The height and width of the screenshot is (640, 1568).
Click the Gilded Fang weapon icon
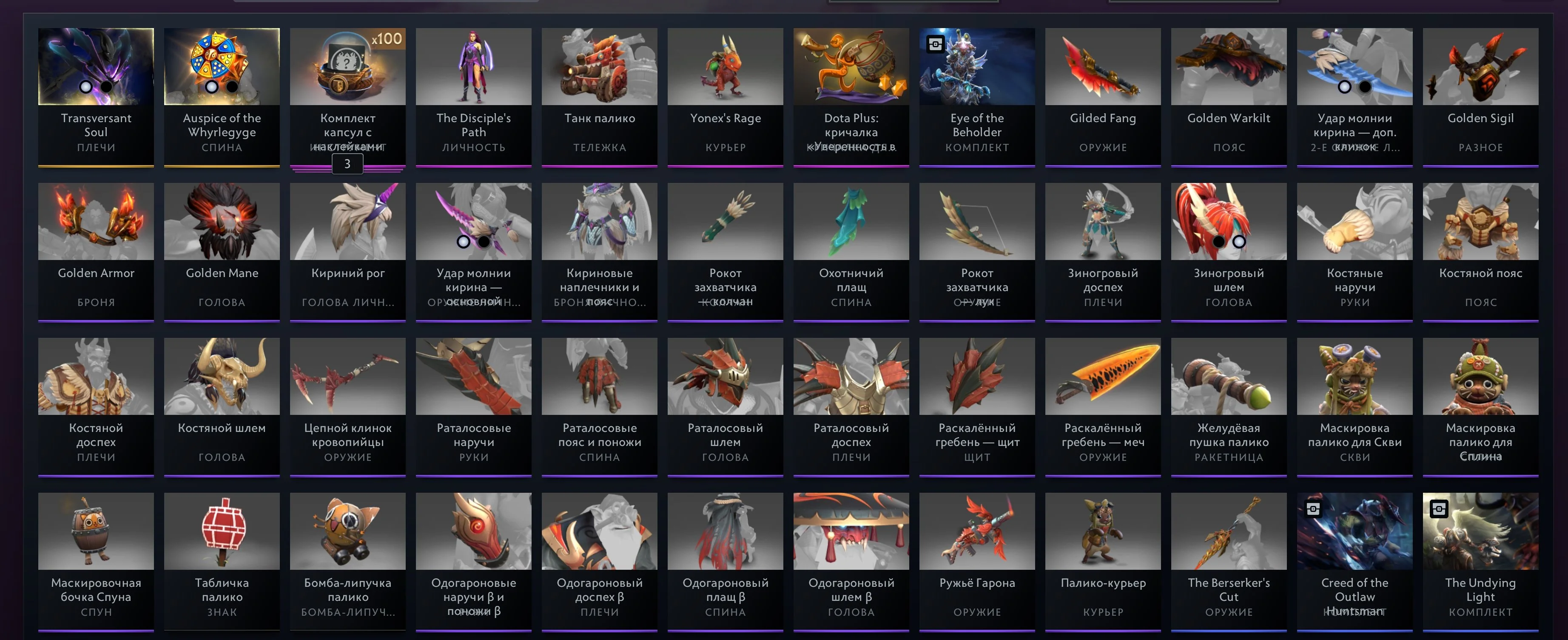pos(1102,66)
